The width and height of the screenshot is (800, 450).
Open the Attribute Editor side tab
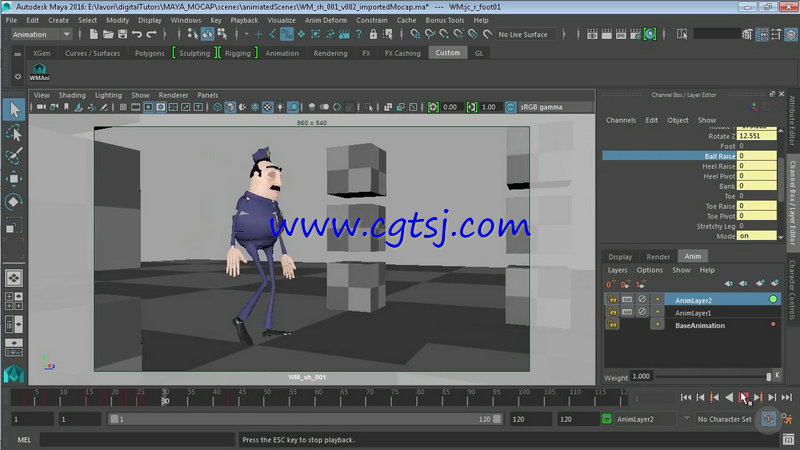click(792, 121)
